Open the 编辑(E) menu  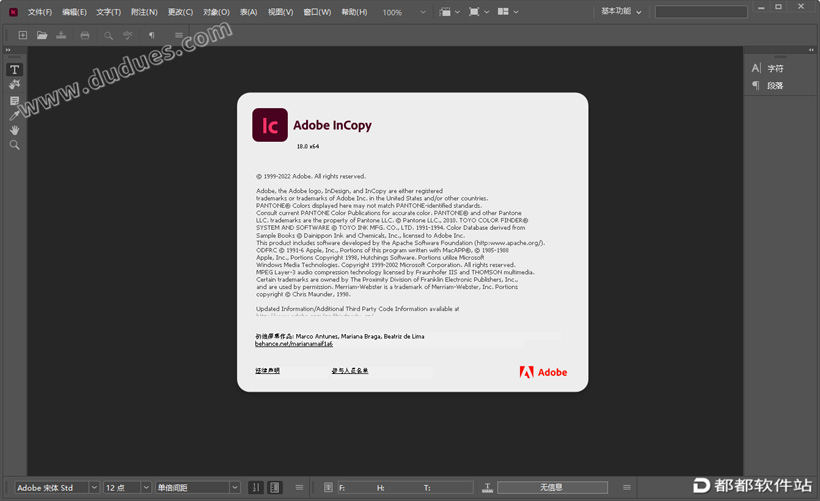(74, 12)
